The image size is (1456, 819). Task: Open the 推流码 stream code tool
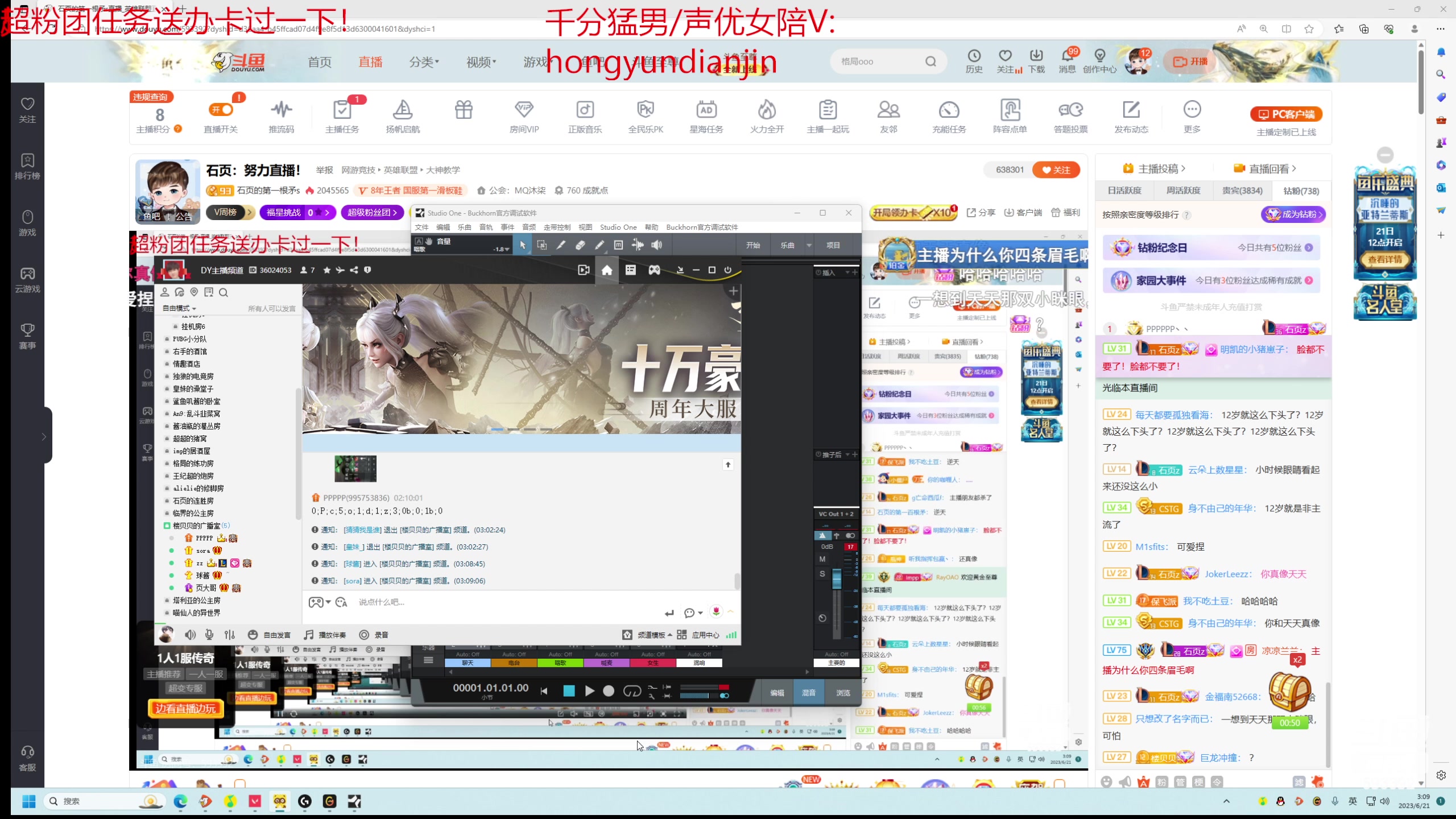282,116
